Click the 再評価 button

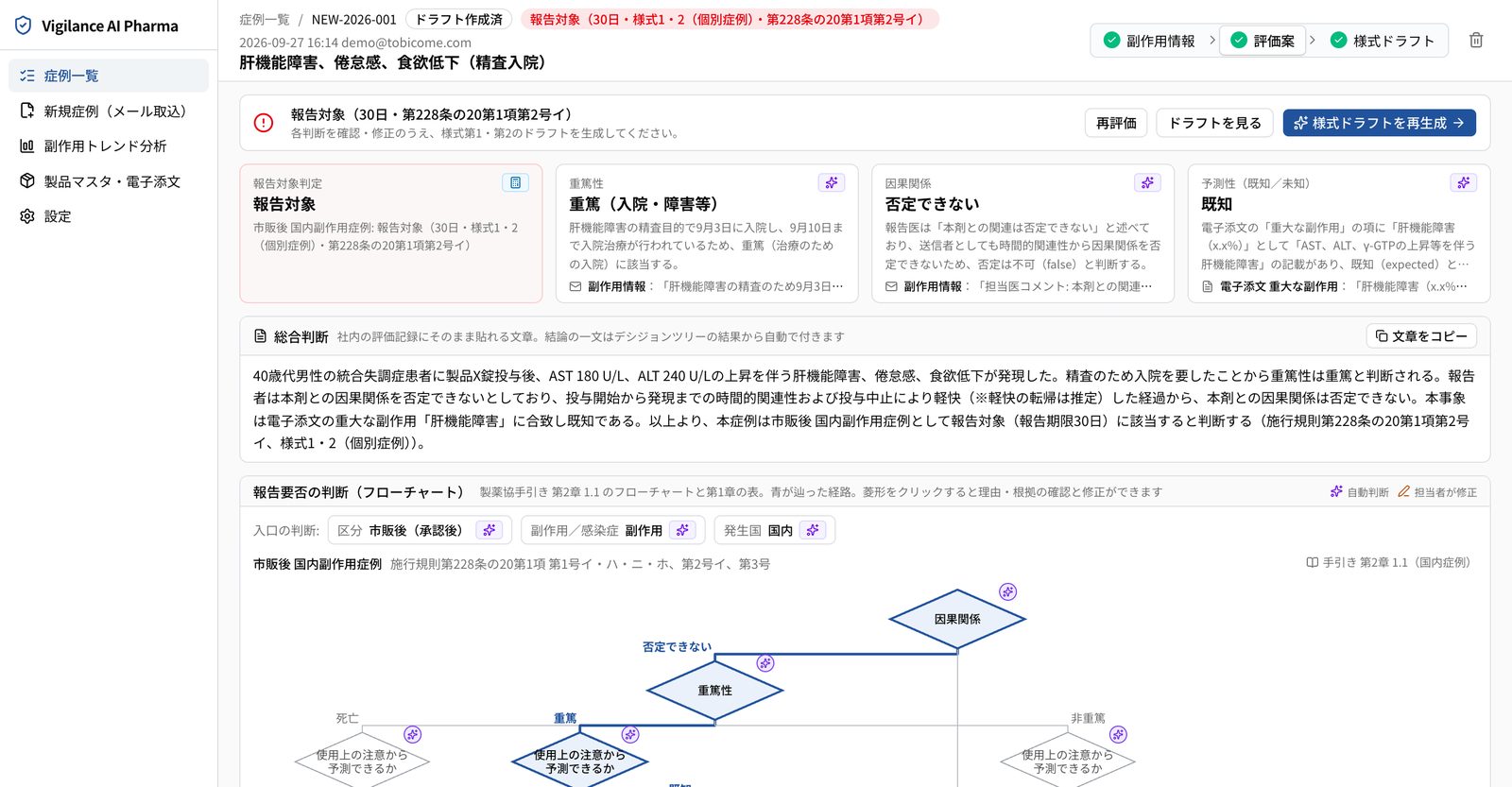click(1116, 123)
